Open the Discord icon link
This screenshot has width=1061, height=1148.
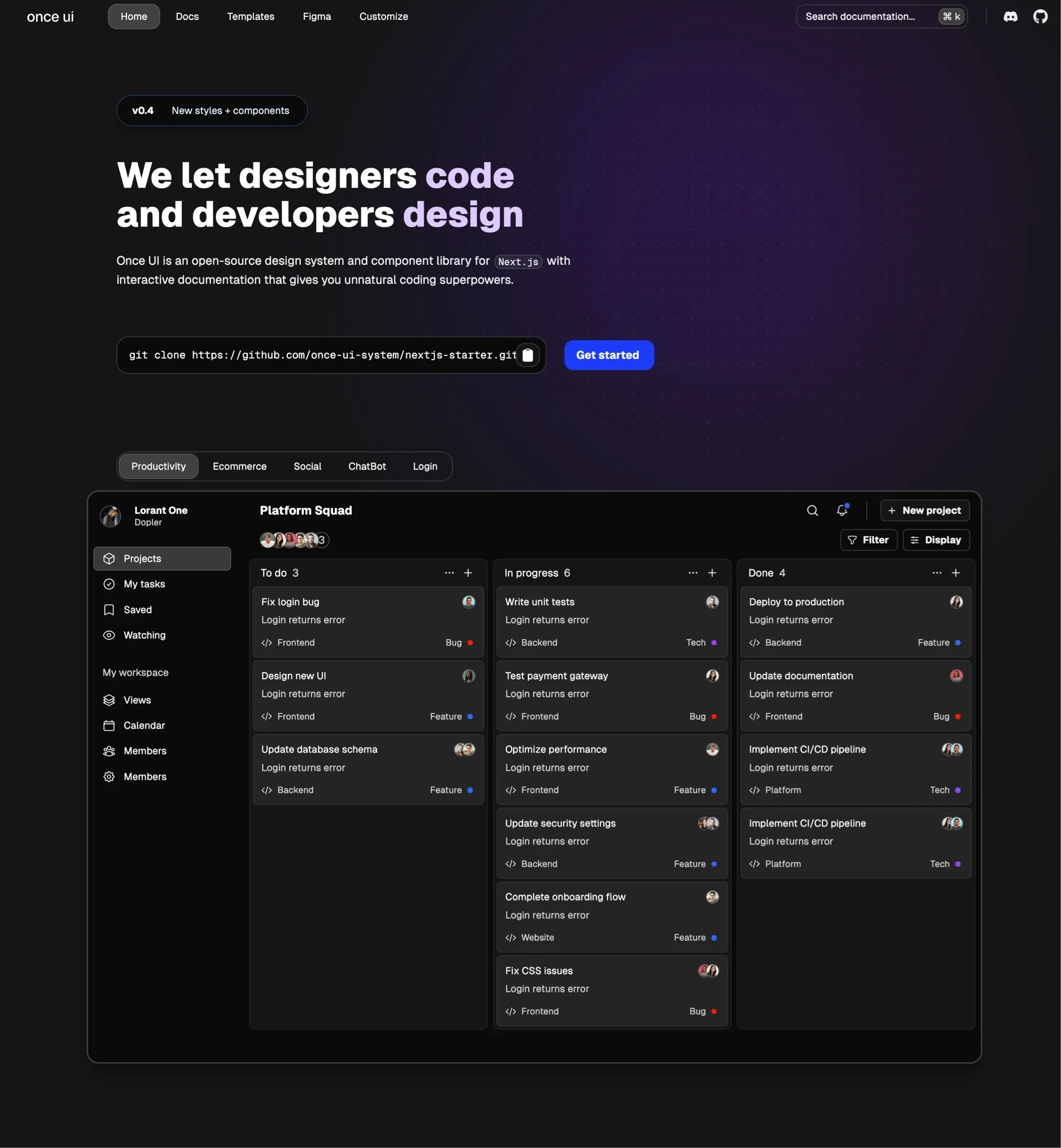[x=1010, y=16]
